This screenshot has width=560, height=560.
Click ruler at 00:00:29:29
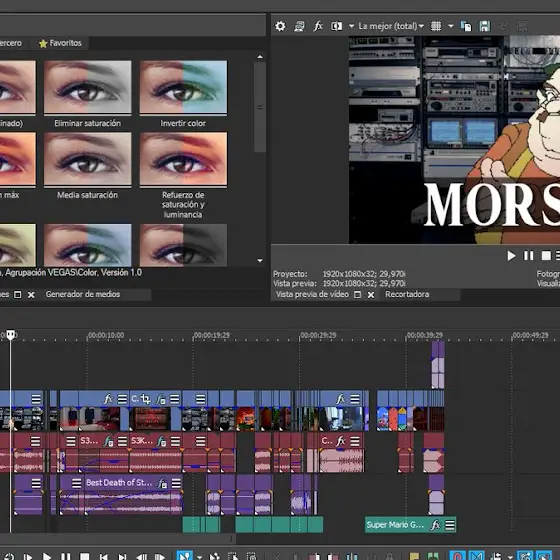(318, 335)
